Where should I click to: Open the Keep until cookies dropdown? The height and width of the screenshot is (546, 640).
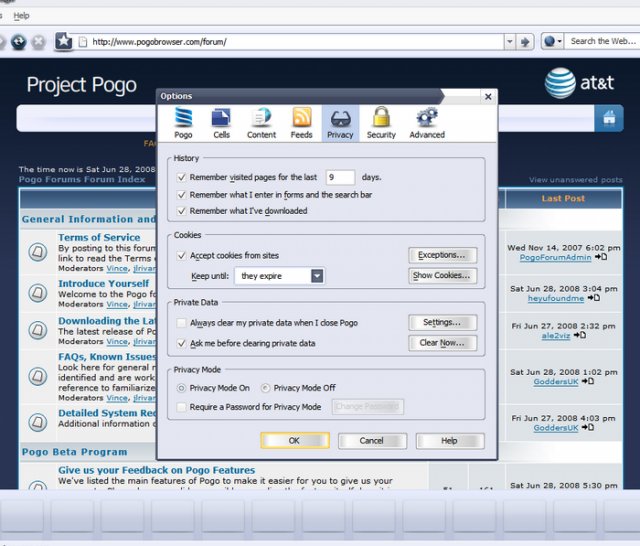(x=280, y=276)
